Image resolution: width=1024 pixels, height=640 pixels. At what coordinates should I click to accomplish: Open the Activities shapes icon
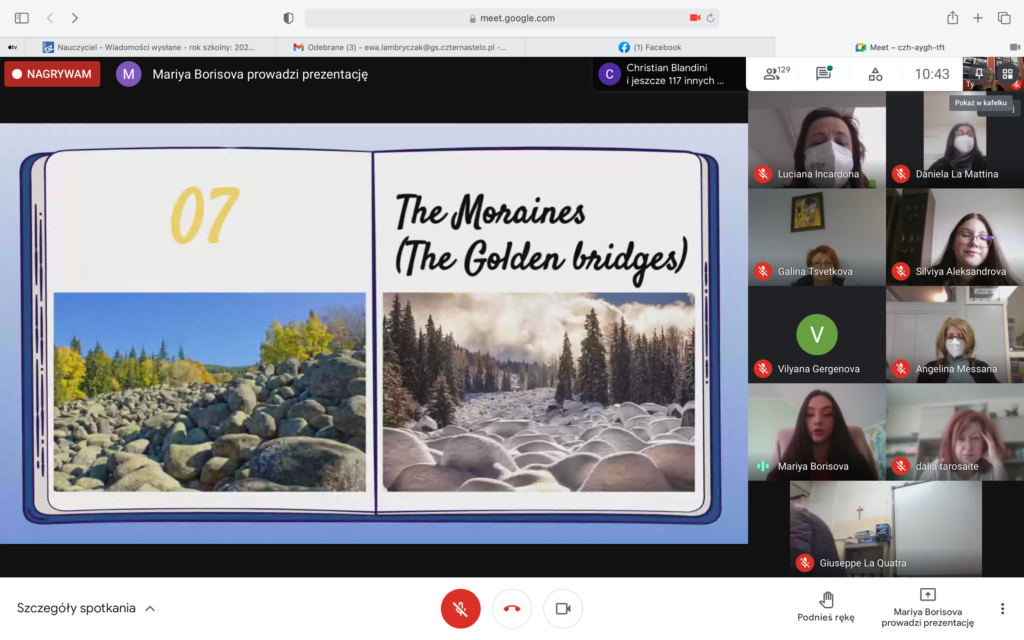[x=875, y=74]
